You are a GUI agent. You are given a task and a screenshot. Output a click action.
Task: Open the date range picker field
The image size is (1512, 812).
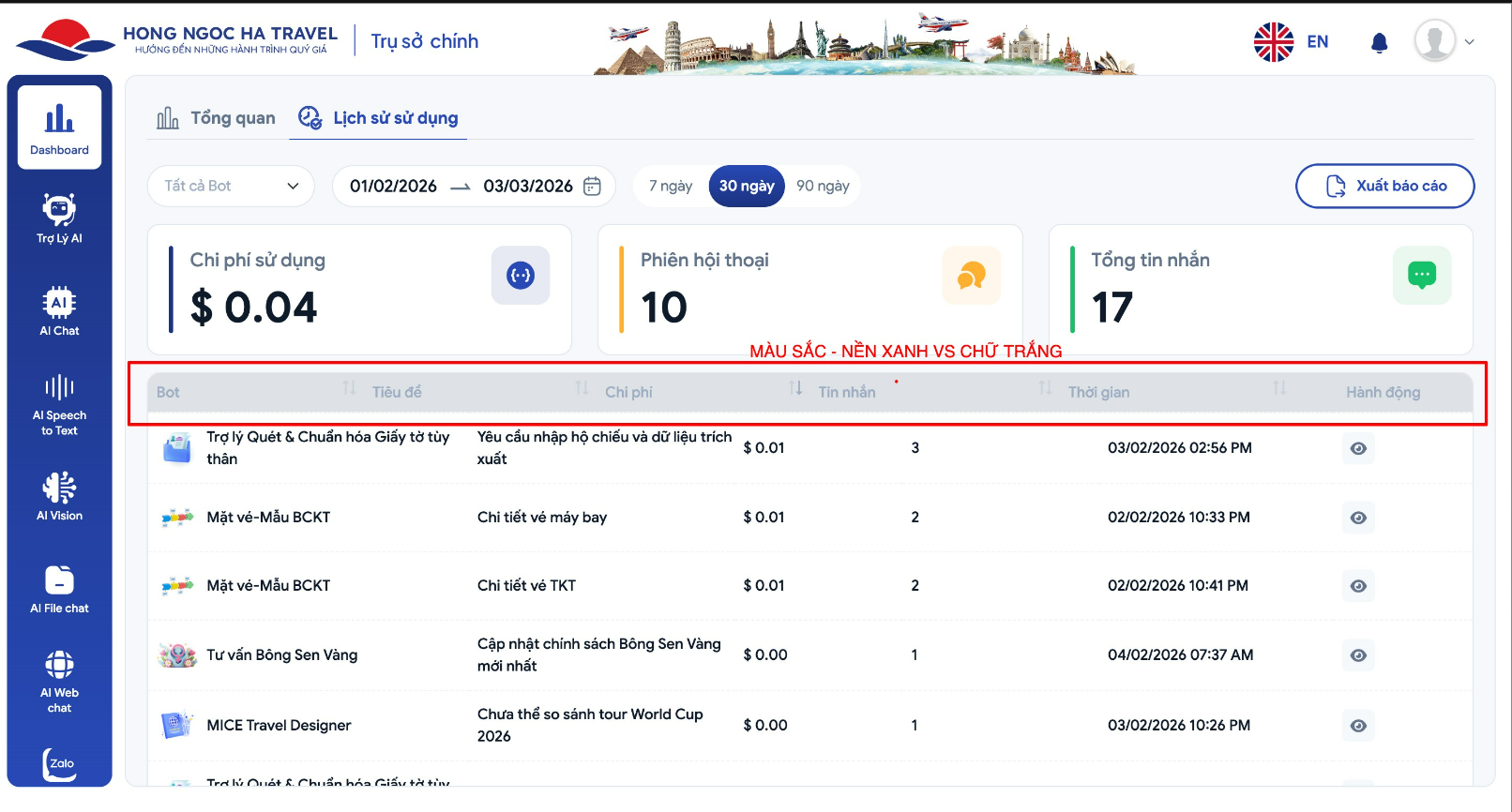point(474,186)
